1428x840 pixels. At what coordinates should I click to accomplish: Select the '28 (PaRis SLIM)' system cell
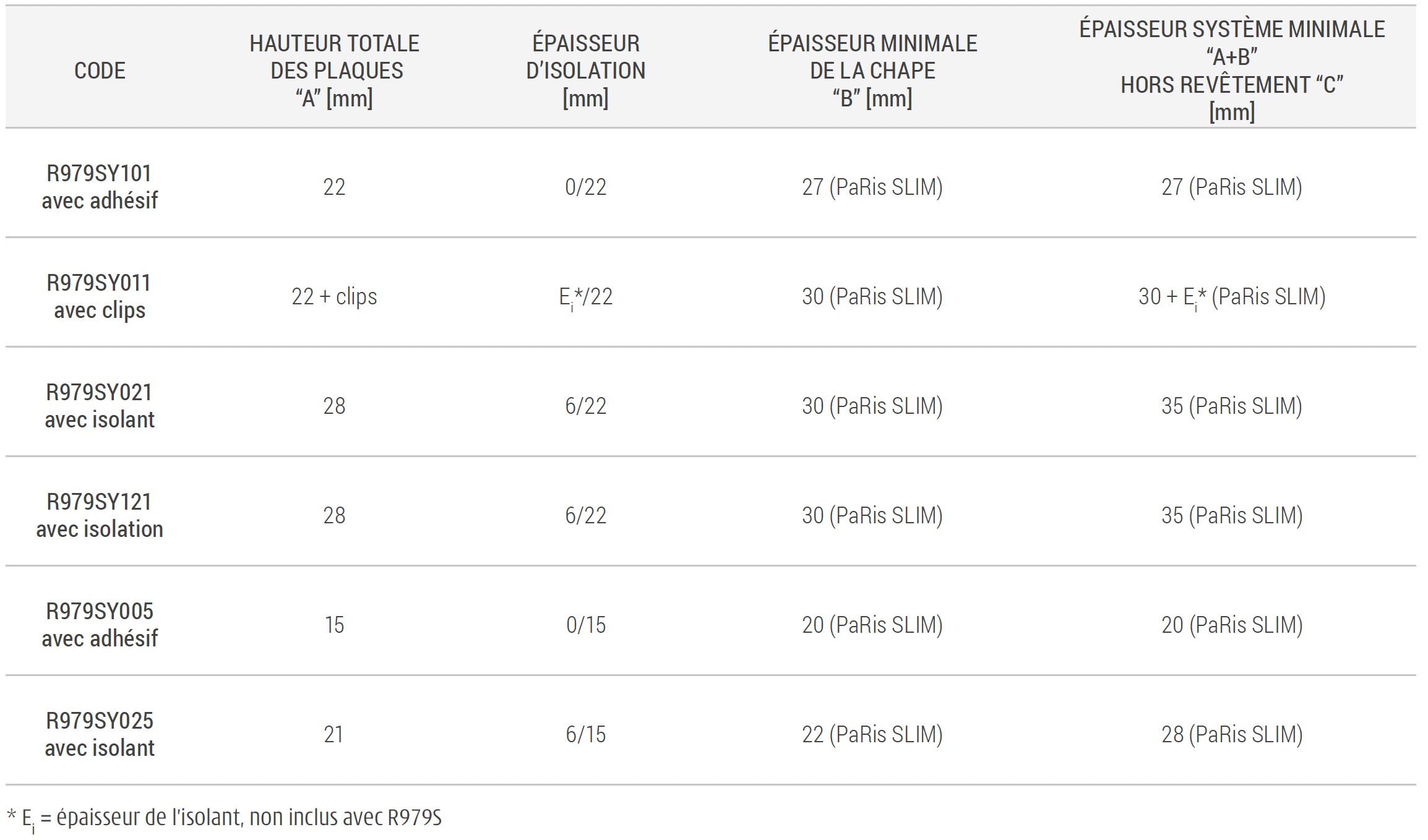click(1232, 735)
